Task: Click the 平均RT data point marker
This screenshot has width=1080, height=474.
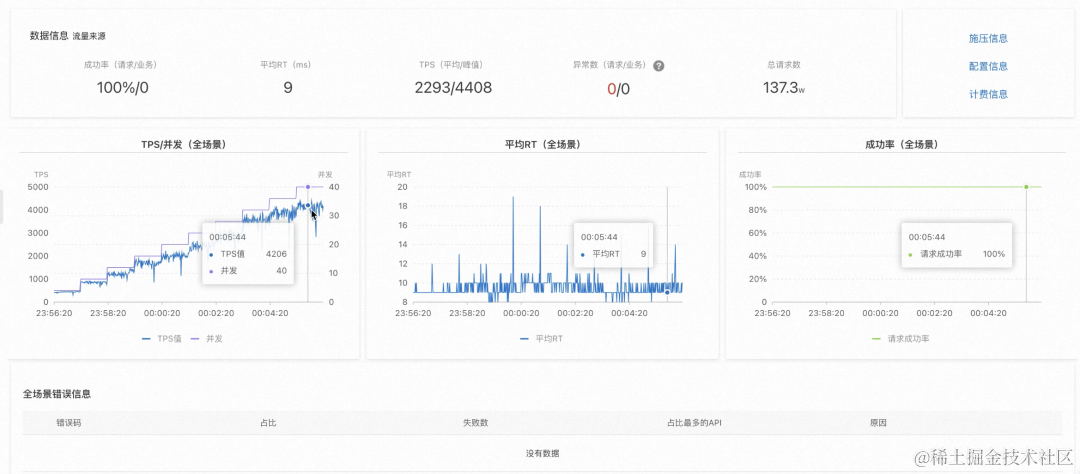Action: 667,292
